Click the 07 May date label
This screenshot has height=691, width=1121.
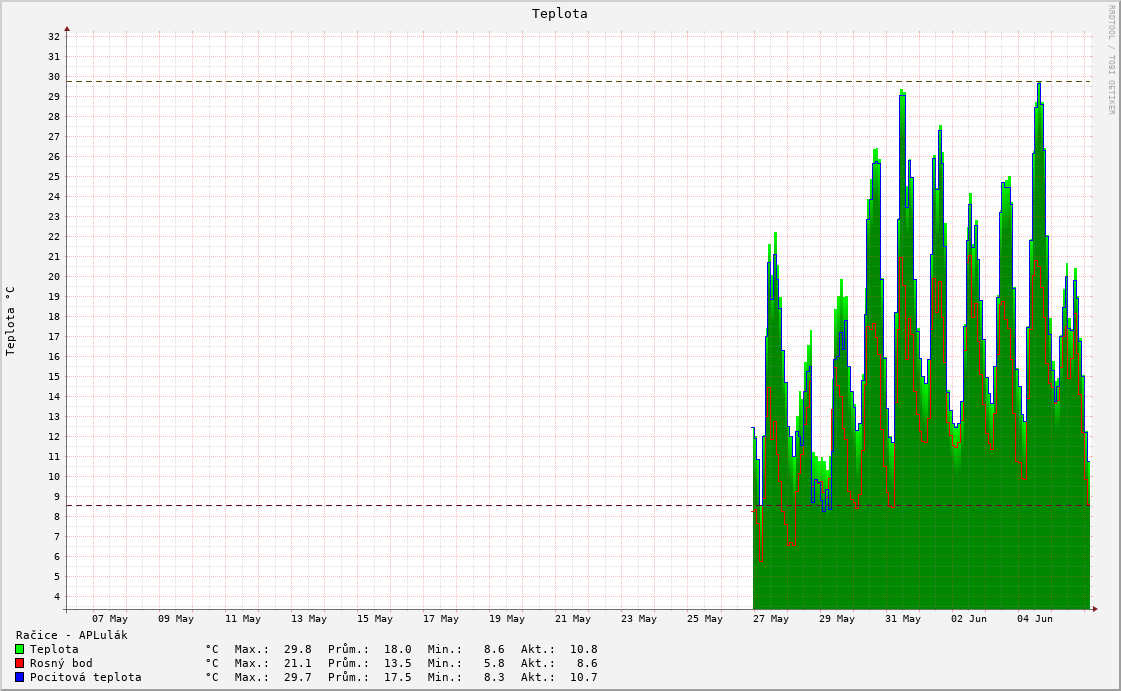tap(110, 619)
